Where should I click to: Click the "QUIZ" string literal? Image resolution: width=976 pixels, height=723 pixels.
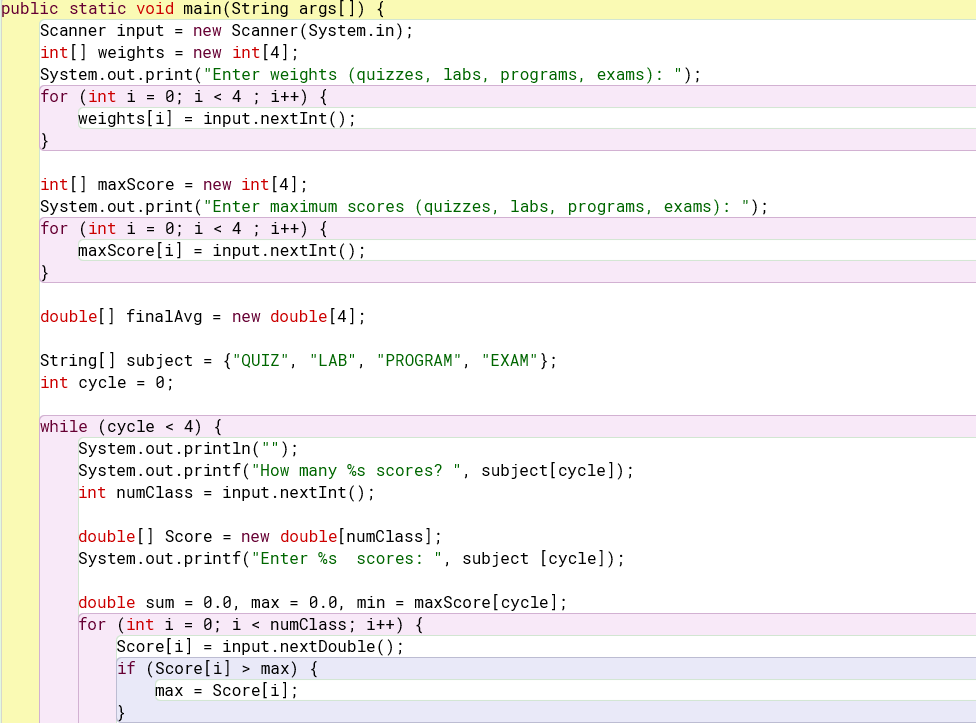(260, 361)
